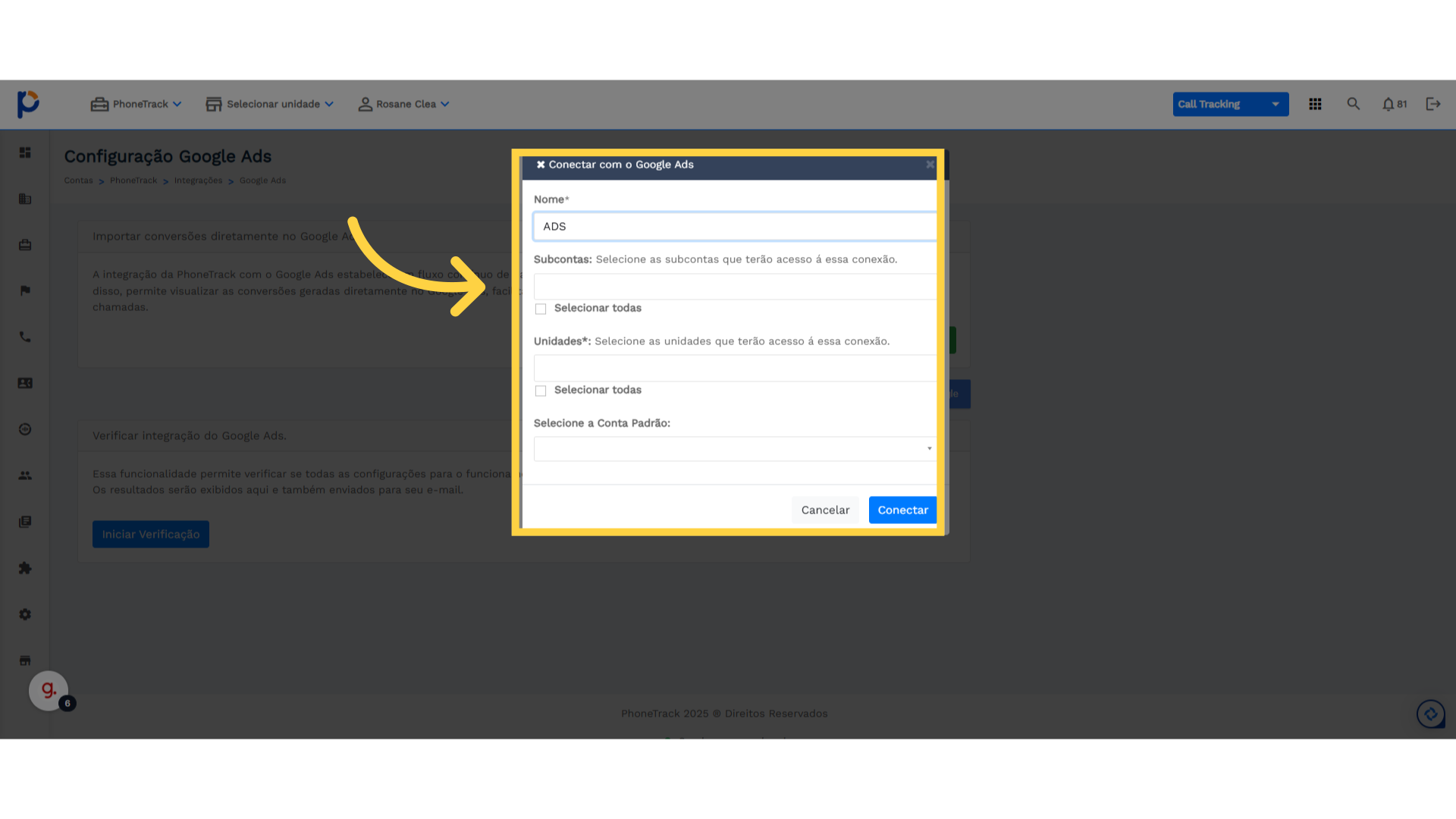Click the Iniciar Verificação button
The image size is (1456, 819).
click(151, 535)
